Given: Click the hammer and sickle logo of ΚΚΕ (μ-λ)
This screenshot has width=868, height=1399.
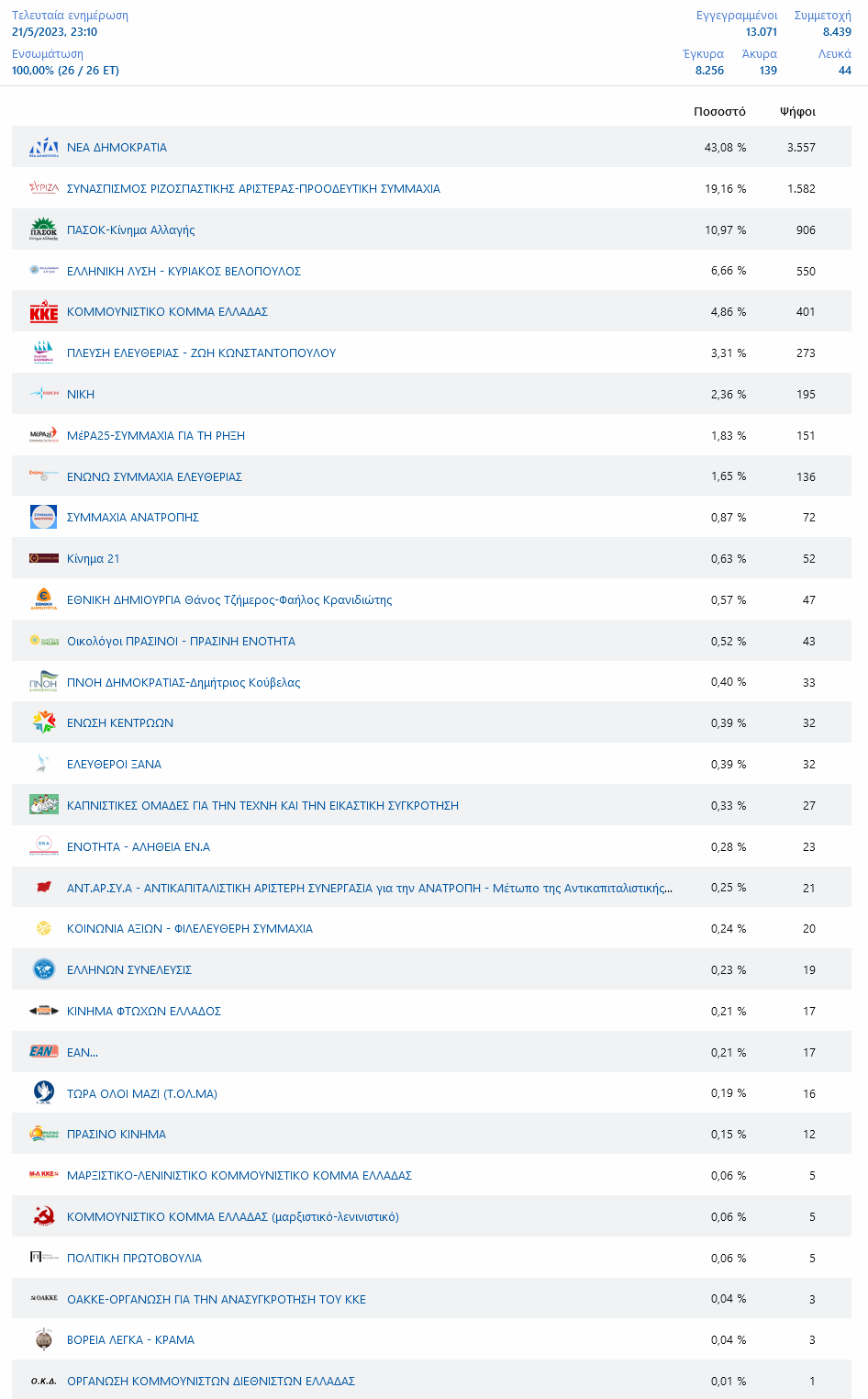Looking at the screenshot, I should (44, 1216).
